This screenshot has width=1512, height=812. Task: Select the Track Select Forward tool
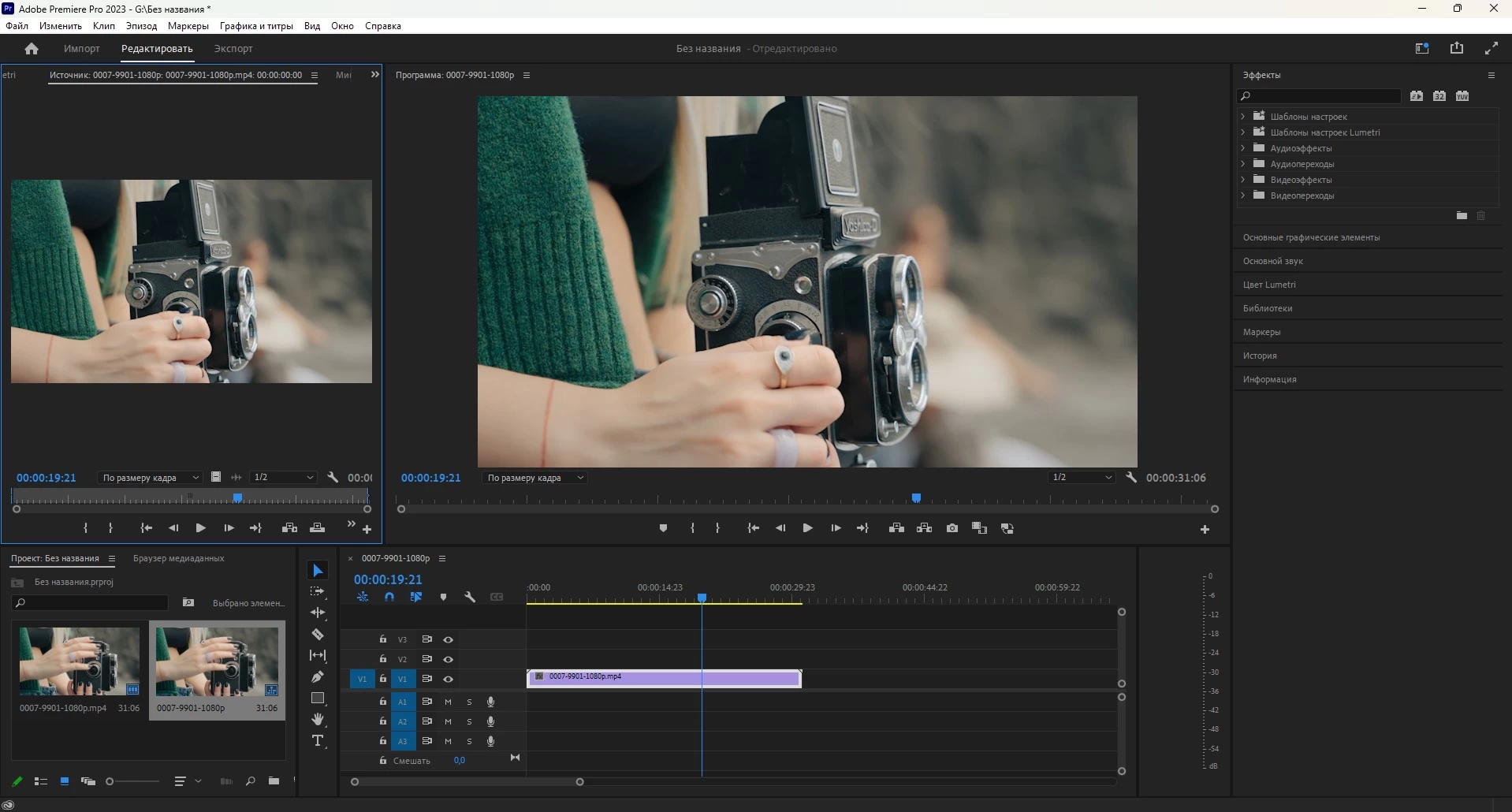(318, 591)
